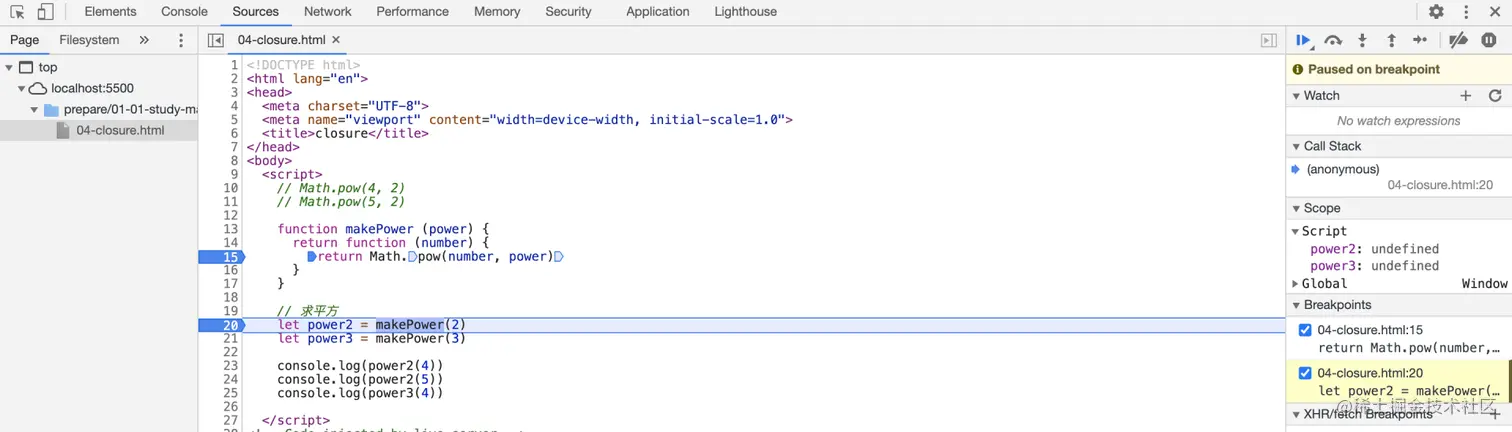Collapse the prepare/01-01-study folder
Image resolution: width=1512 pixels, height=432 pixels.
pyautogui.click(x=34, y=109)
